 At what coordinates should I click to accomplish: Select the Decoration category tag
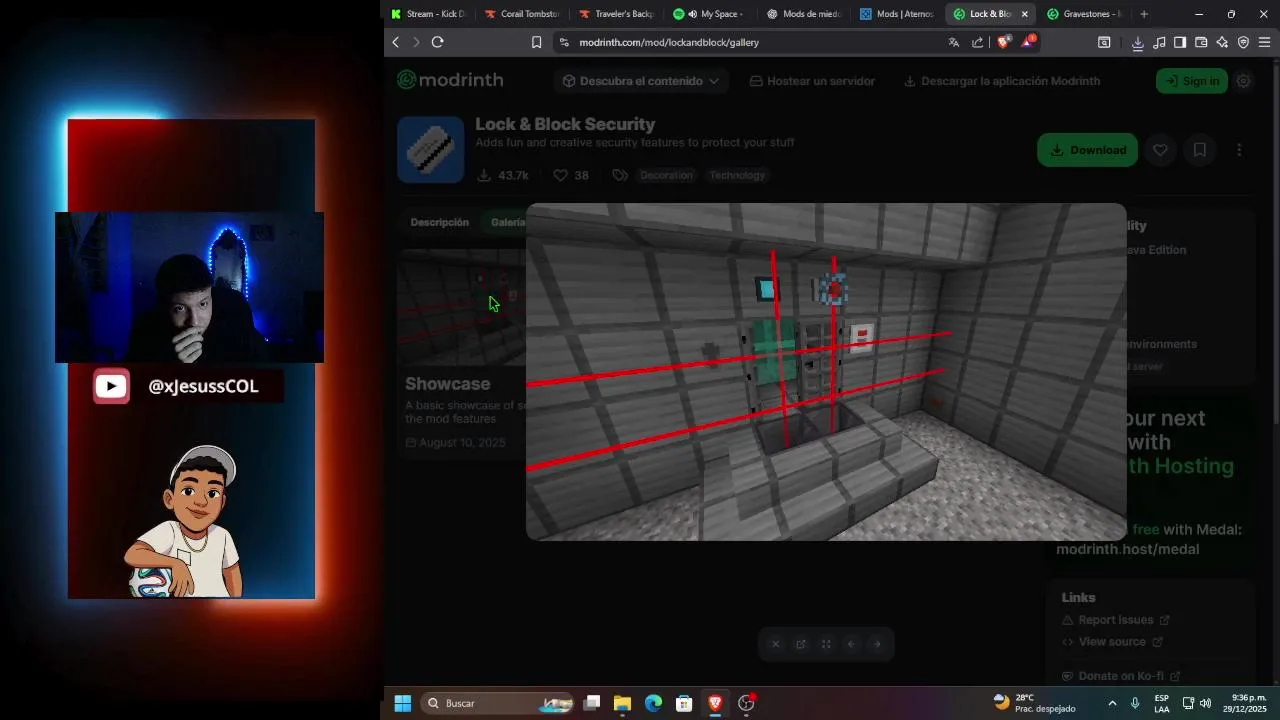click(666, 175)
